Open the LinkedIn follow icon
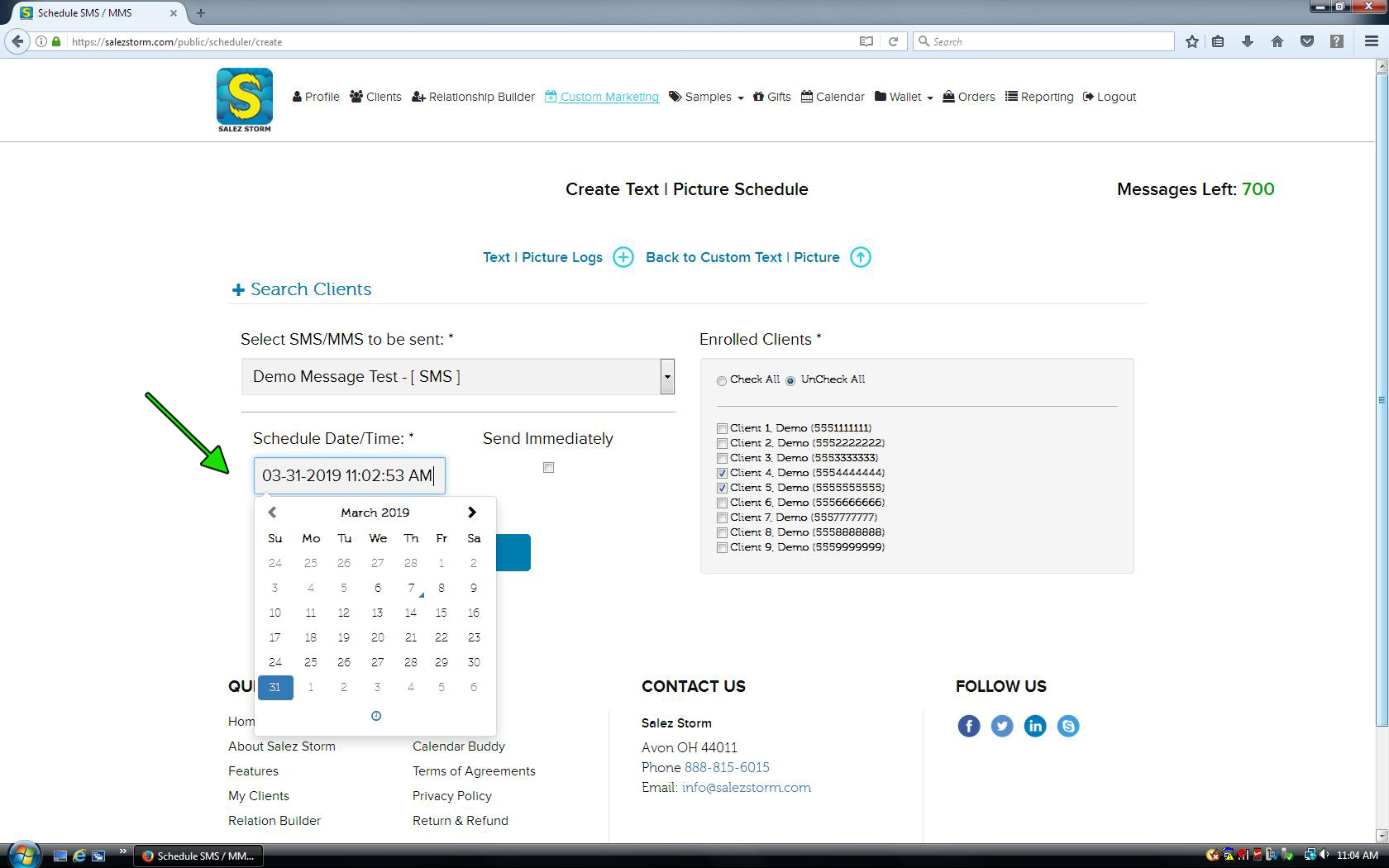Viewport: 1389px width, 868px height. (1034, 726)
